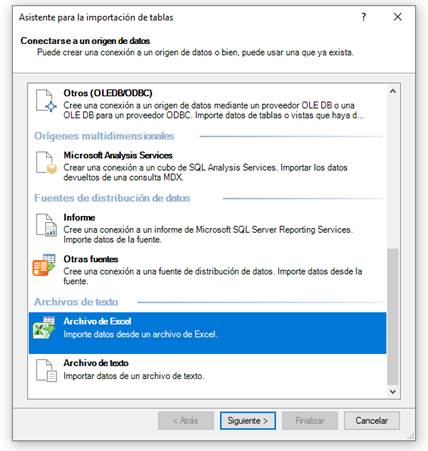Select Archivo de Excel highlighted entry

[x=207, y=333]
